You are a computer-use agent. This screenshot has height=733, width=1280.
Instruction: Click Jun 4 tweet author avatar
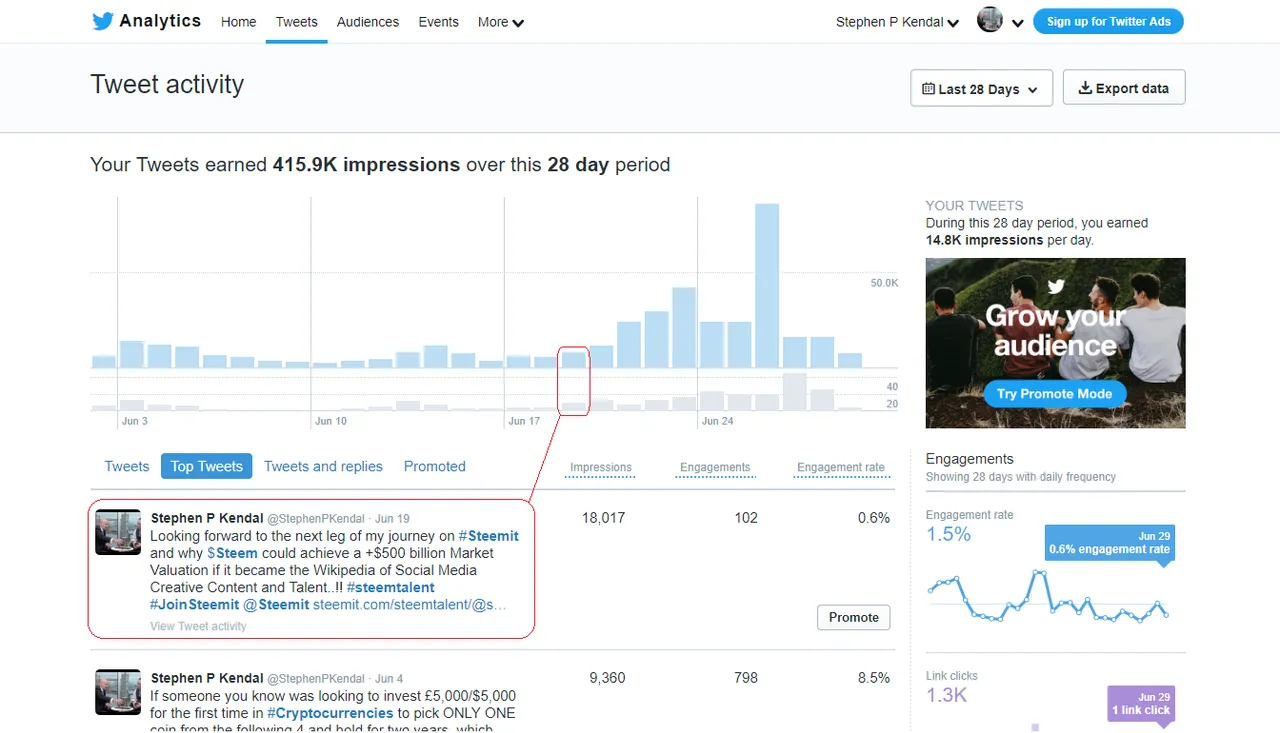118,692
